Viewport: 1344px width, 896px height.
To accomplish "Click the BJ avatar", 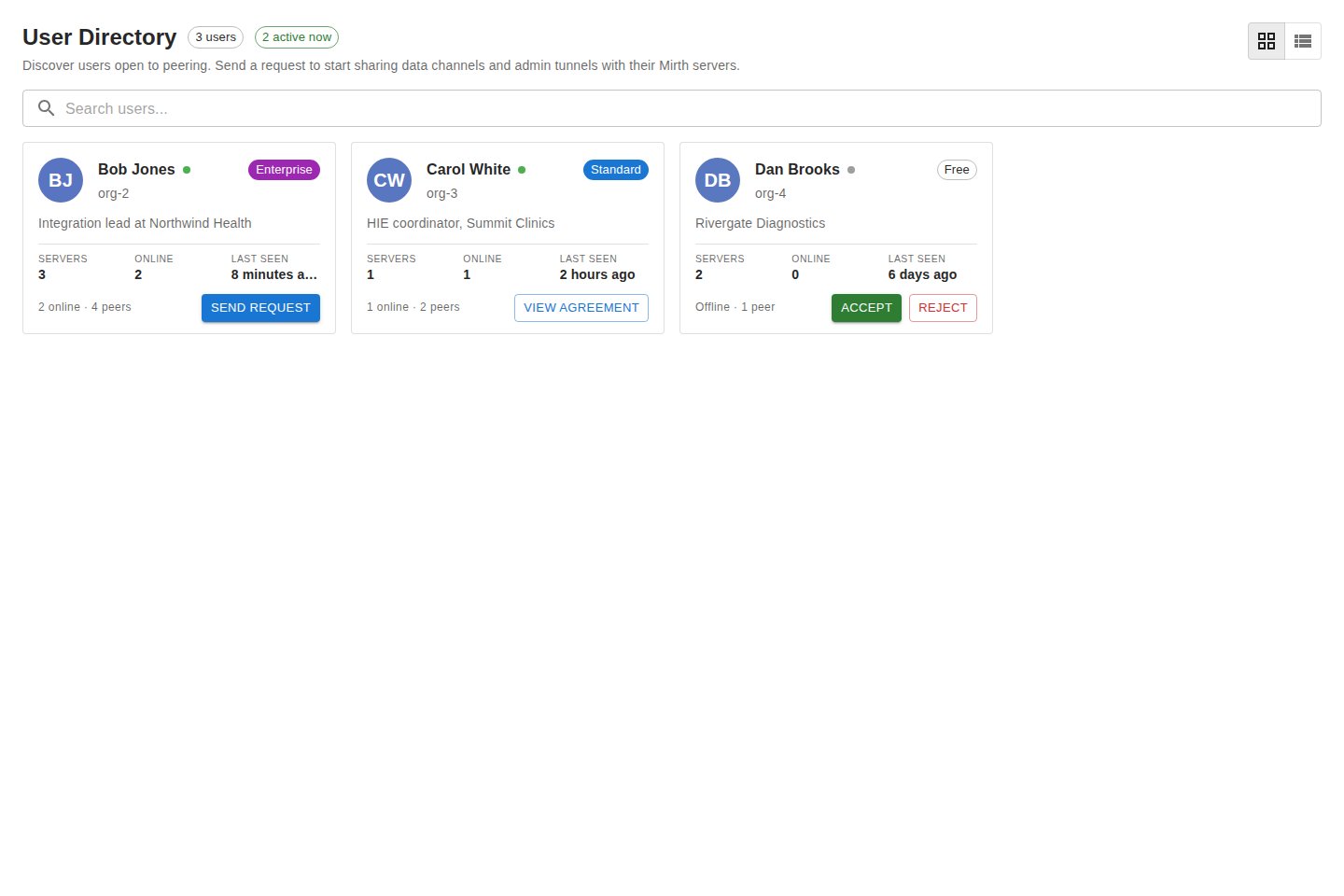I will pos(61,180).
